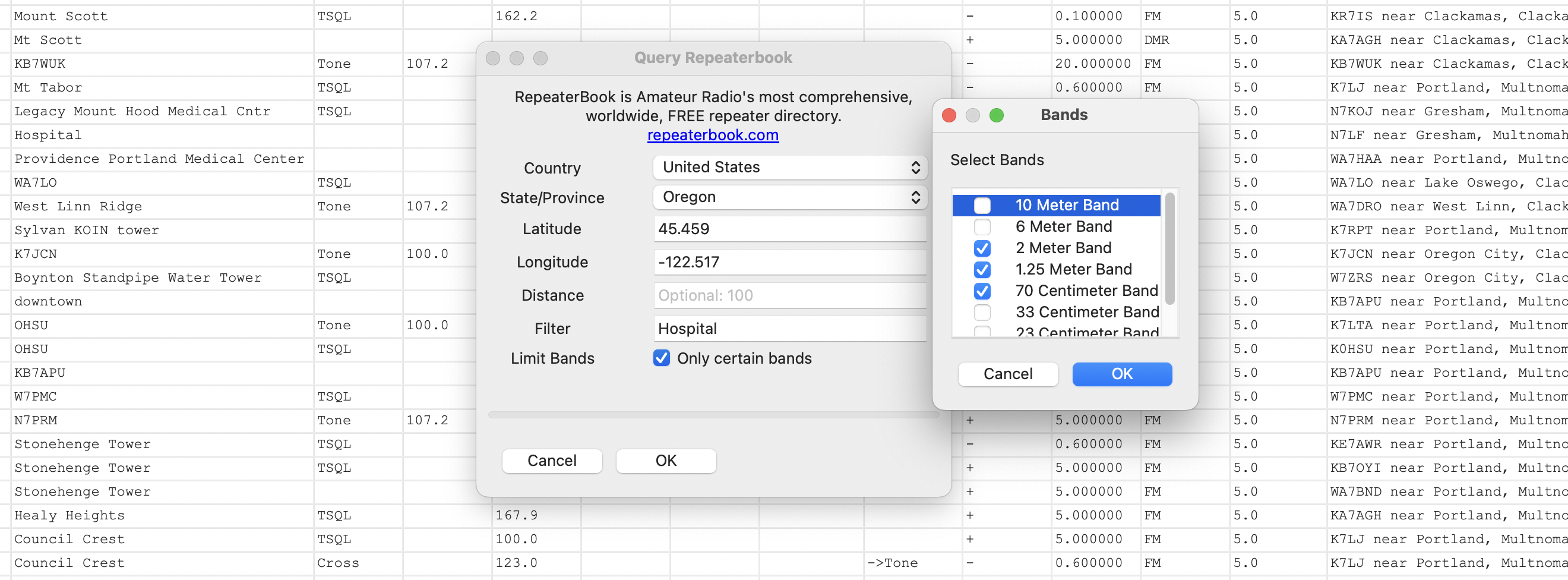Select 'Providence Portland Medical Center' cell
1568x580 pixels.
pyautogui.click(x=162, y=159)
